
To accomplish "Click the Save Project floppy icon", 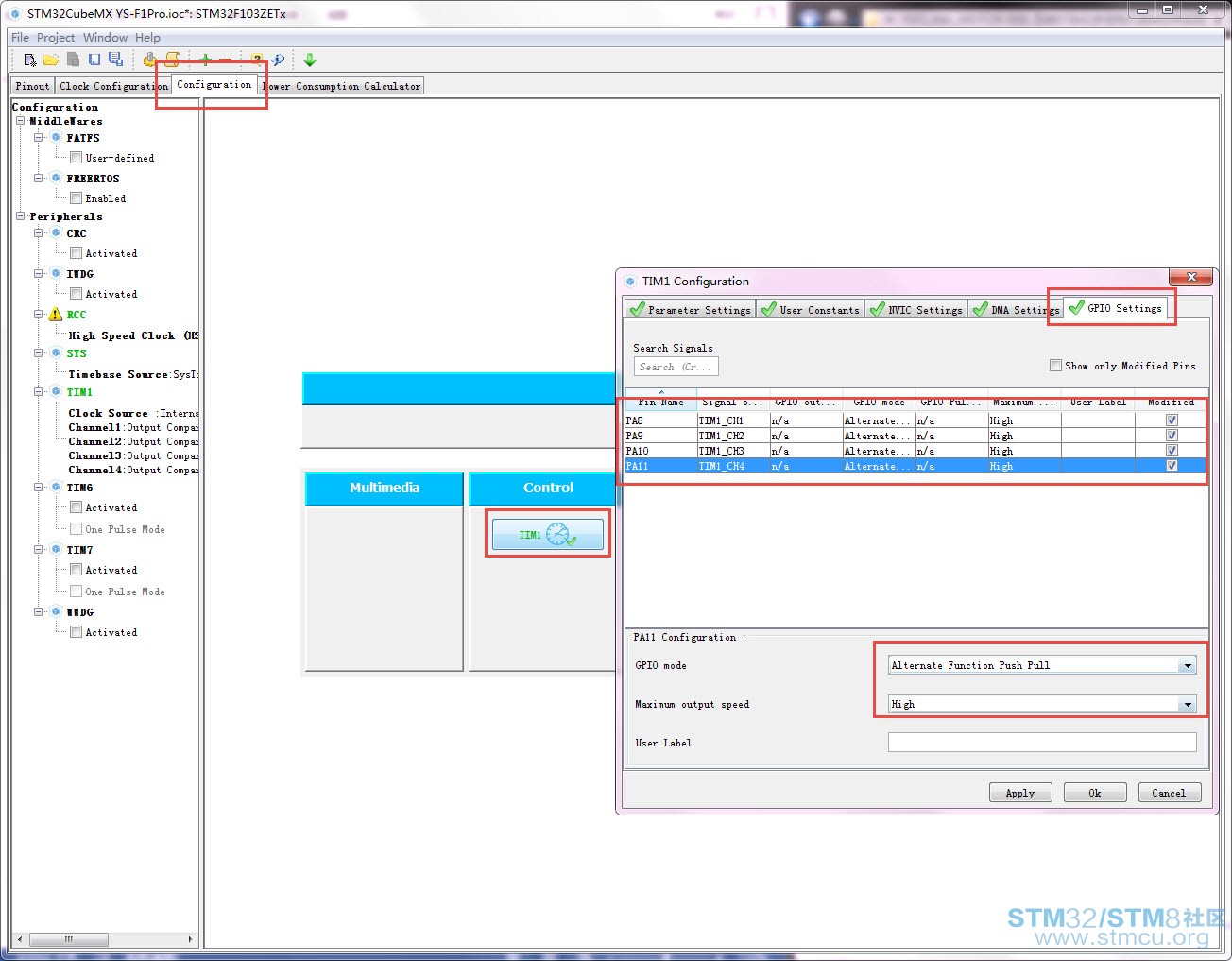I will tap(94, 60).
